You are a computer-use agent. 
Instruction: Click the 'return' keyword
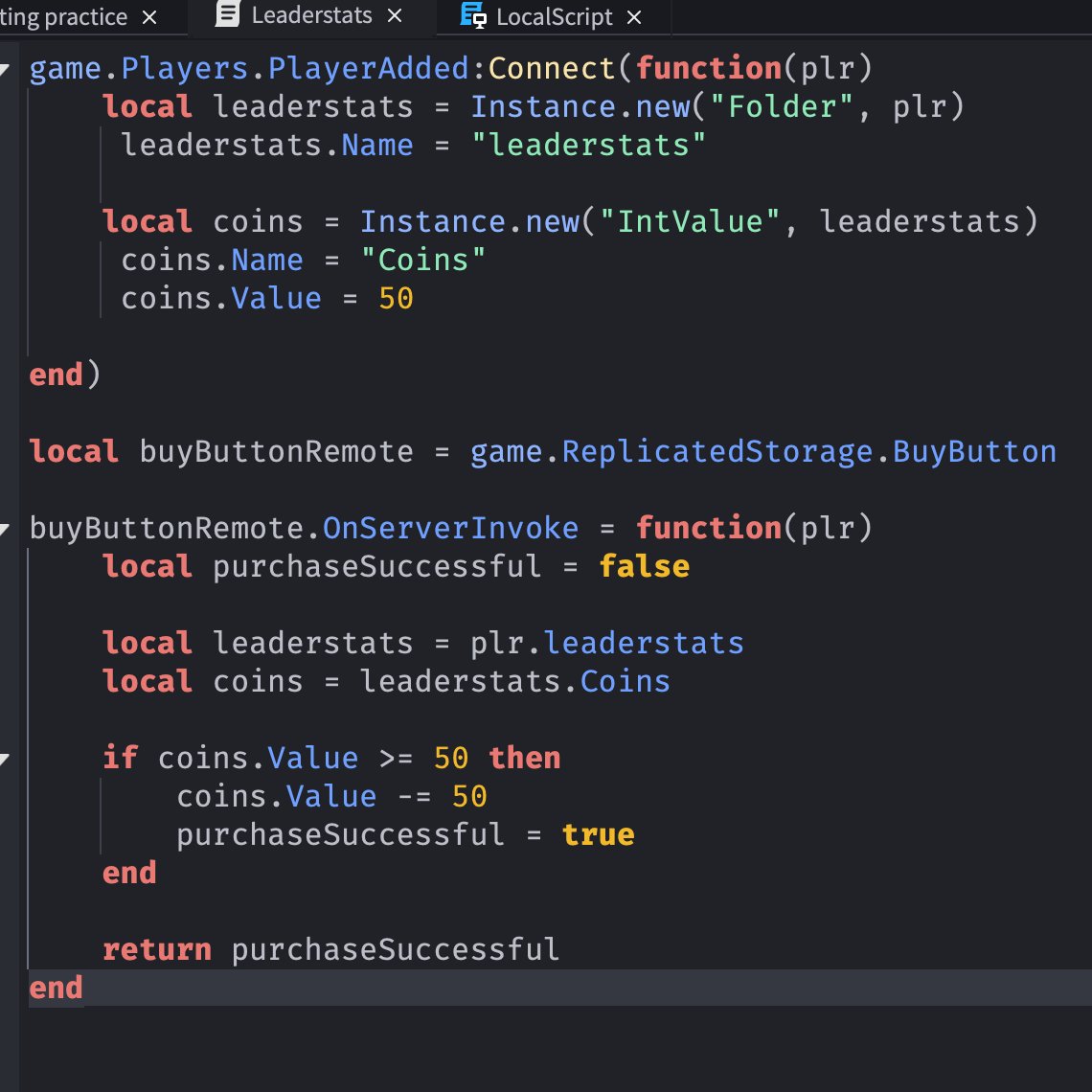click(x=157, y=950)
